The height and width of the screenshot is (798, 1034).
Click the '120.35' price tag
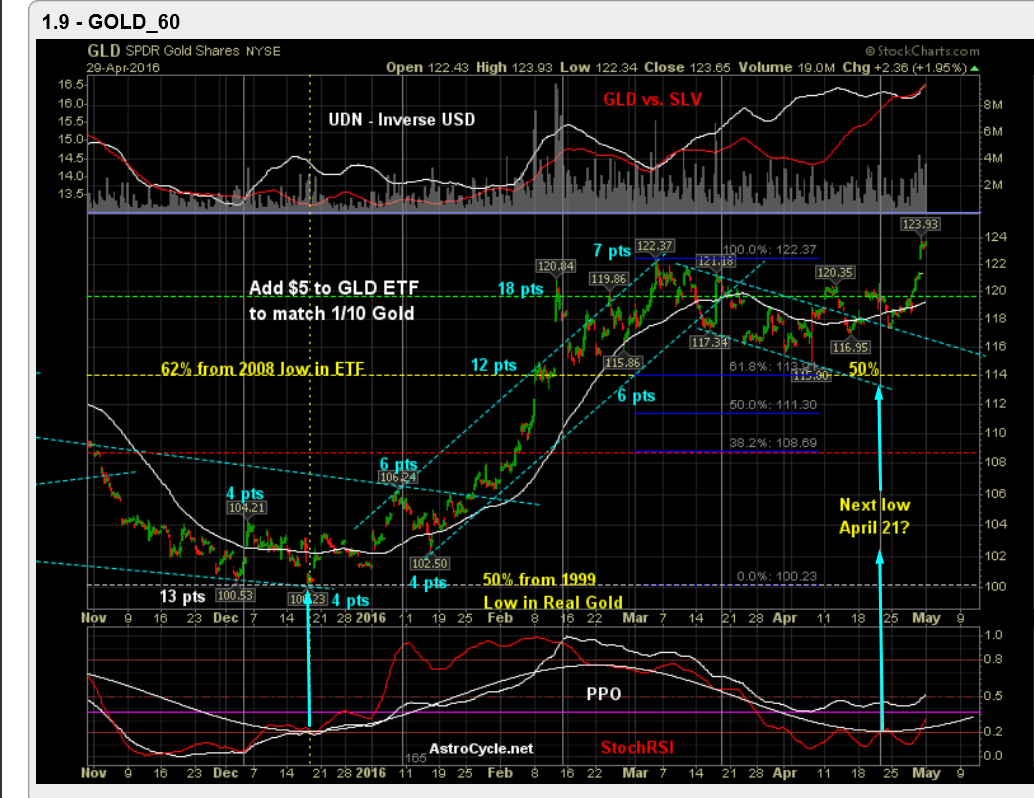coord(835,272)
